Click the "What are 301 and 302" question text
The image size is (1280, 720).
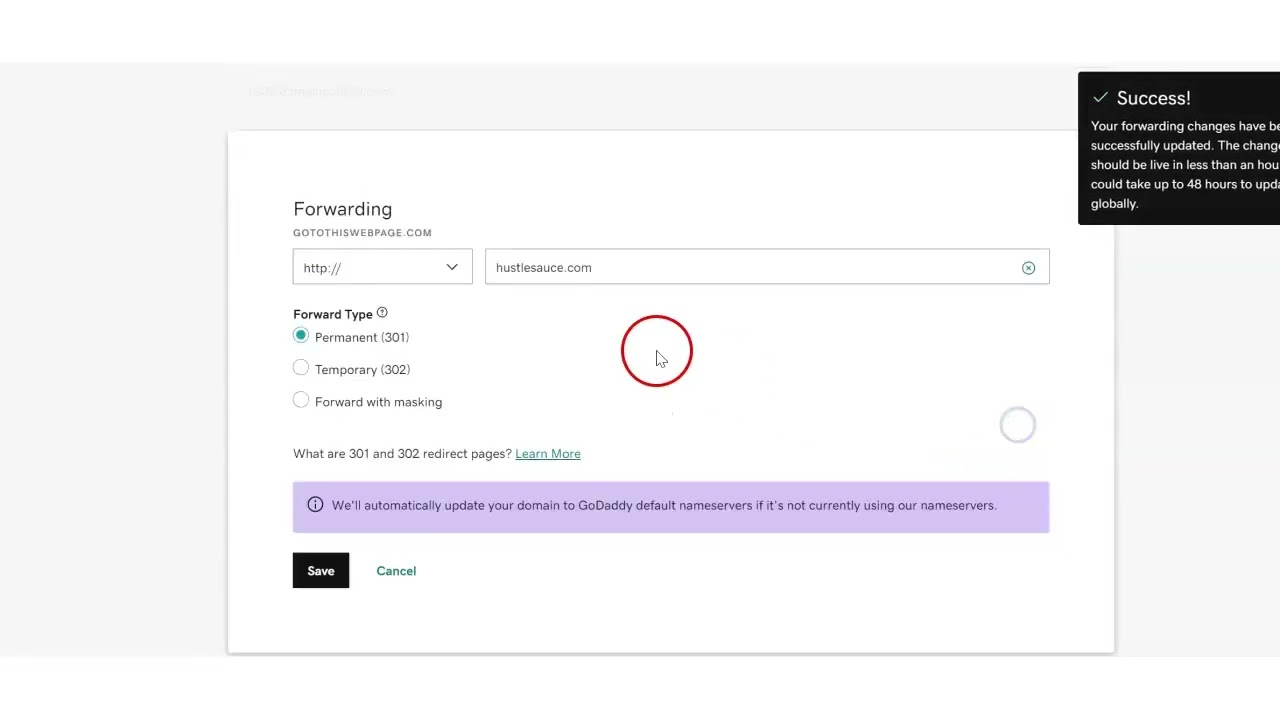(x=402, y=454)
